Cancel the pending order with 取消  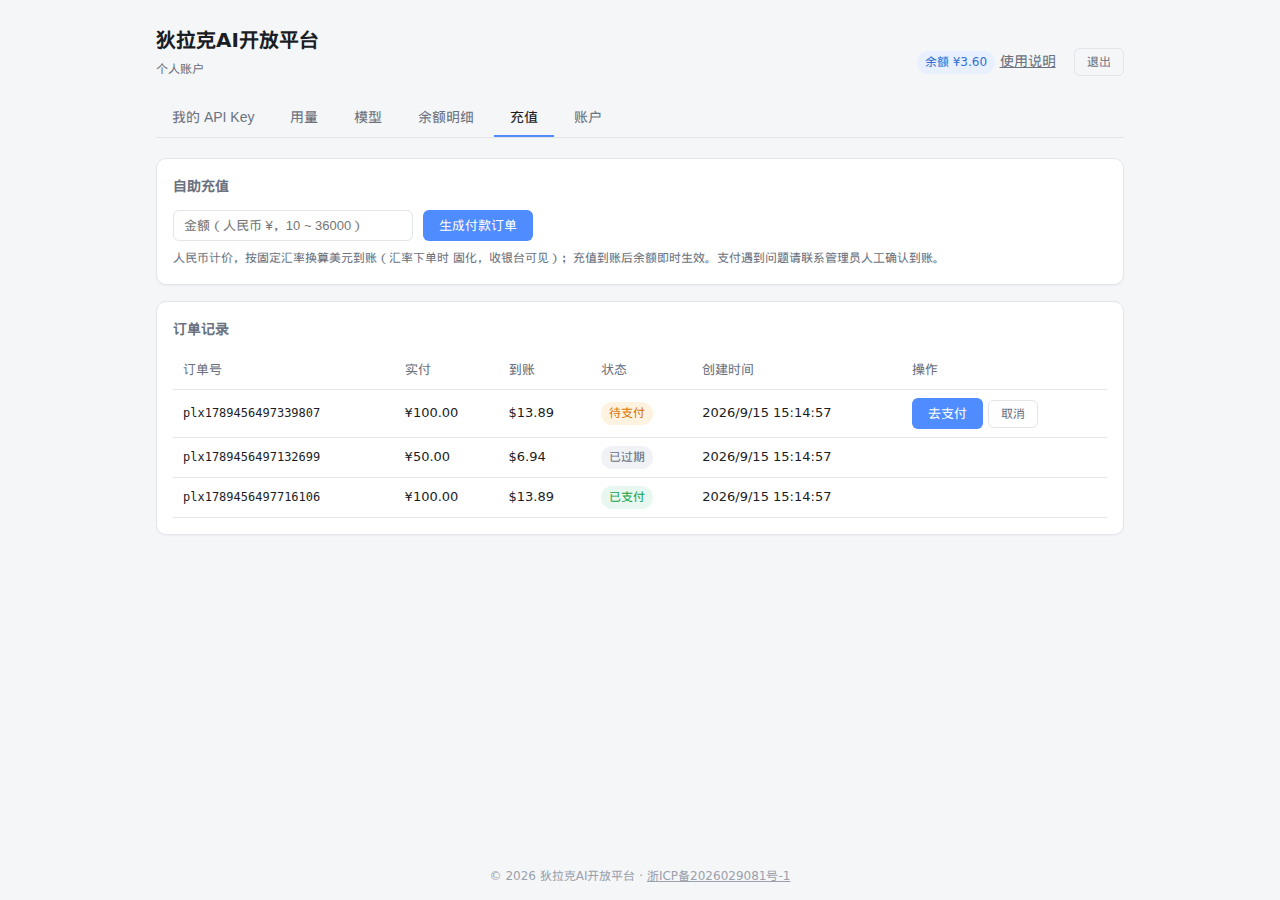click(1013, 414)
